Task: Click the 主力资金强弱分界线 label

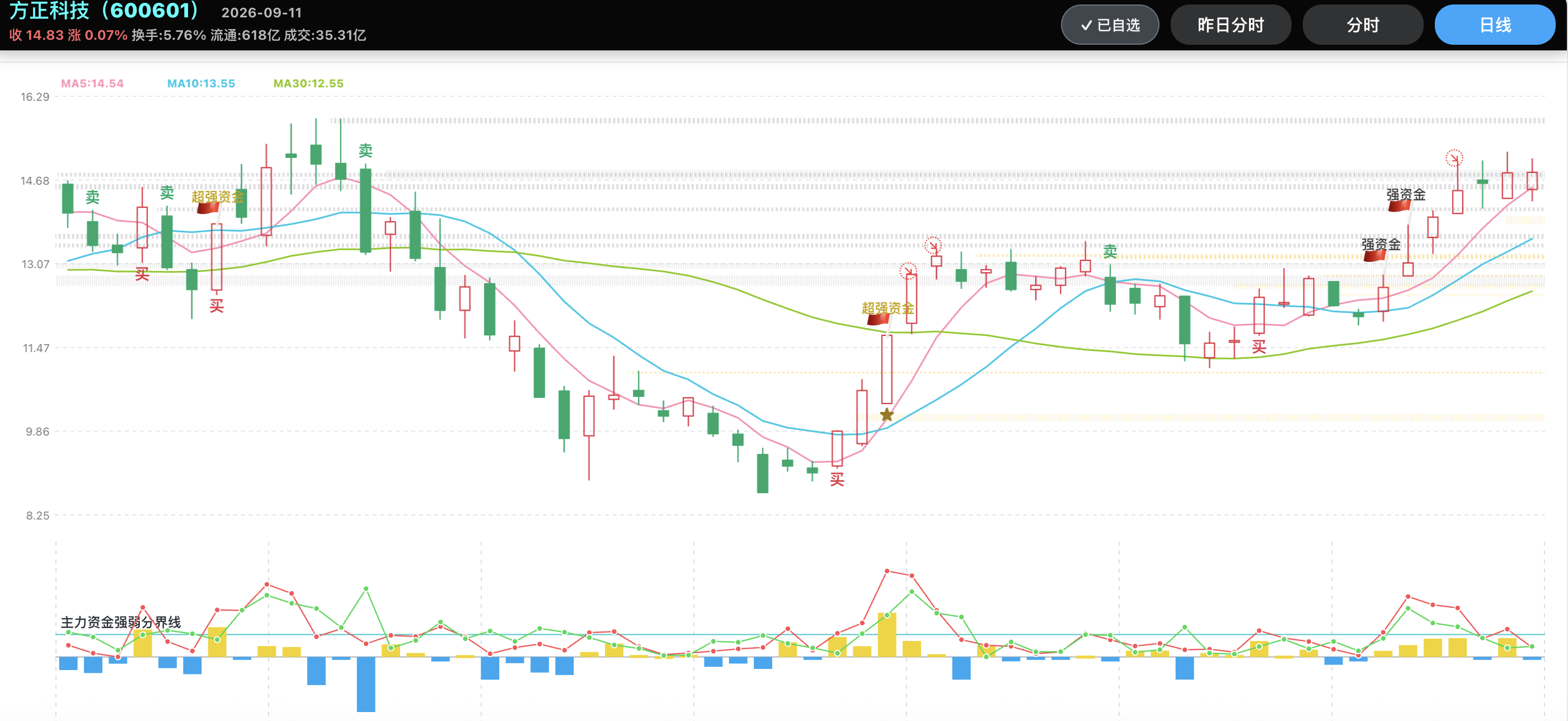Action: click(120, 622)
